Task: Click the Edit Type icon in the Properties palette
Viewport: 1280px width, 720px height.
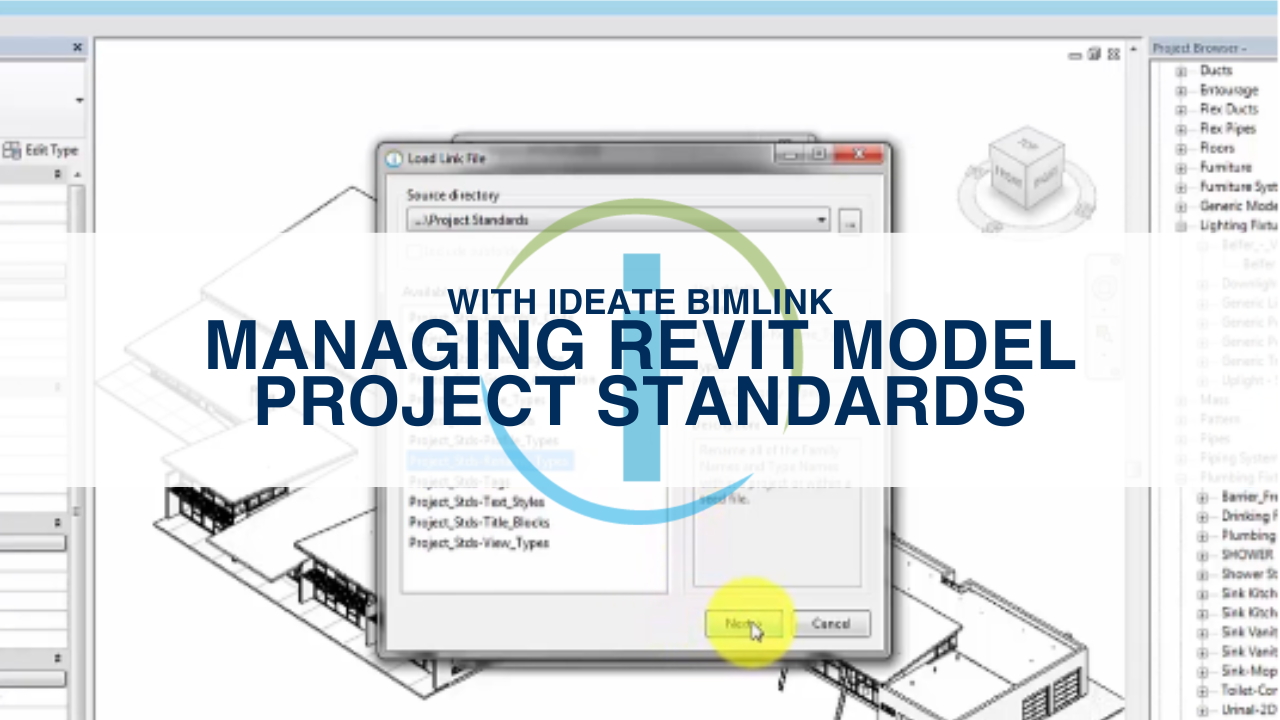Action: [10, 148]
